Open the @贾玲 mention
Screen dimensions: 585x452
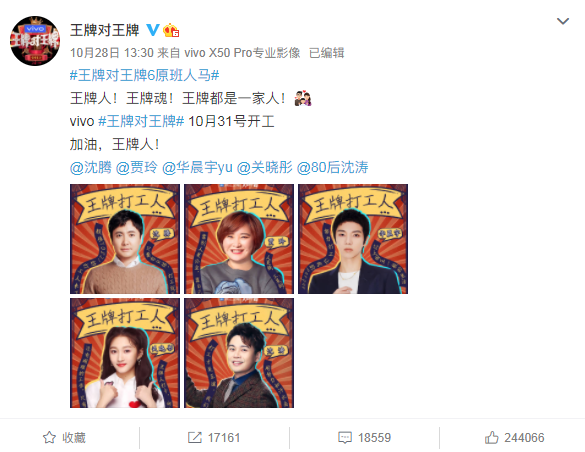coord(137,167)
